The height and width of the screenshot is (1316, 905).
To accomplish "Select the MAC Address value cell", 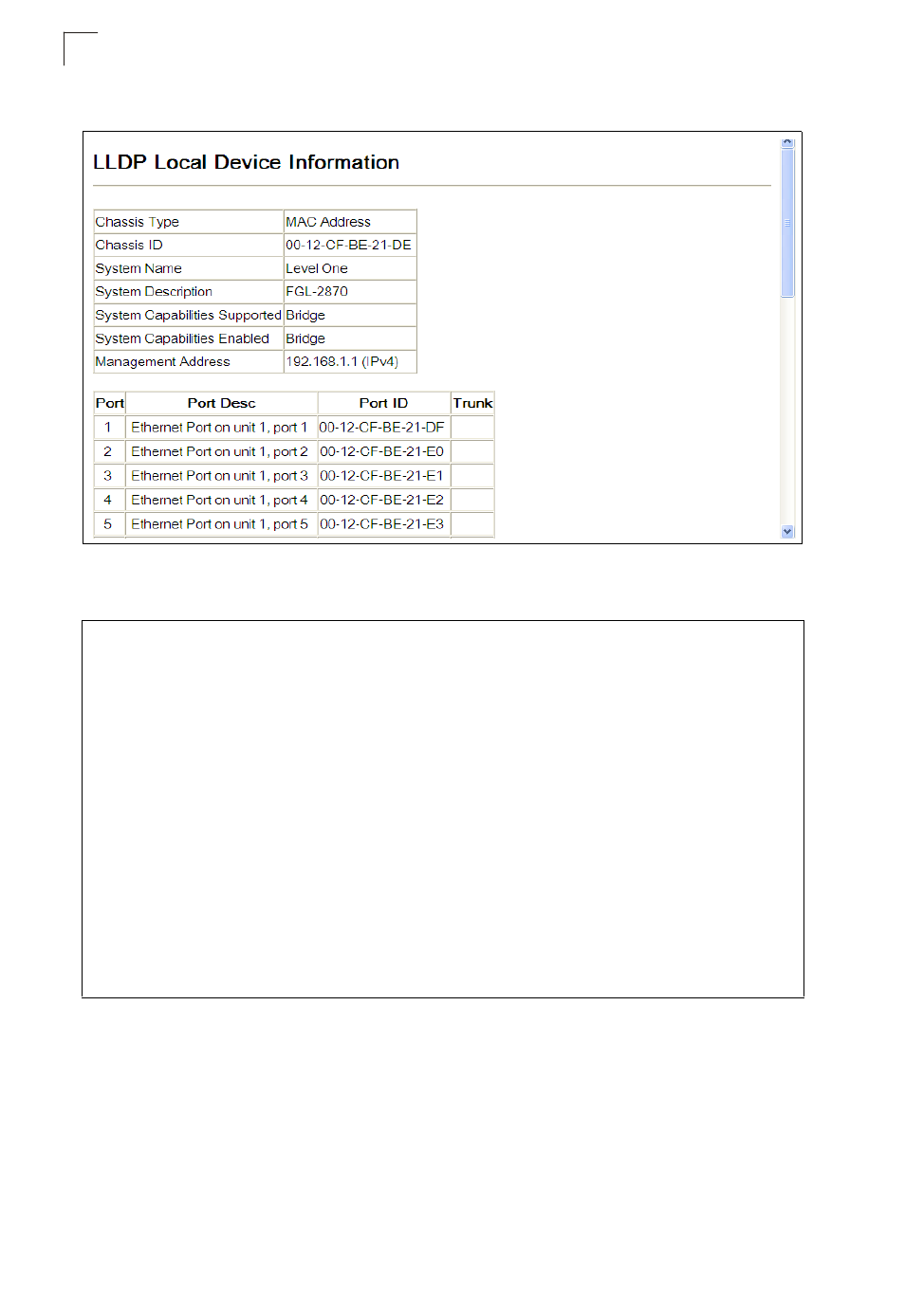I will [350, 222].
